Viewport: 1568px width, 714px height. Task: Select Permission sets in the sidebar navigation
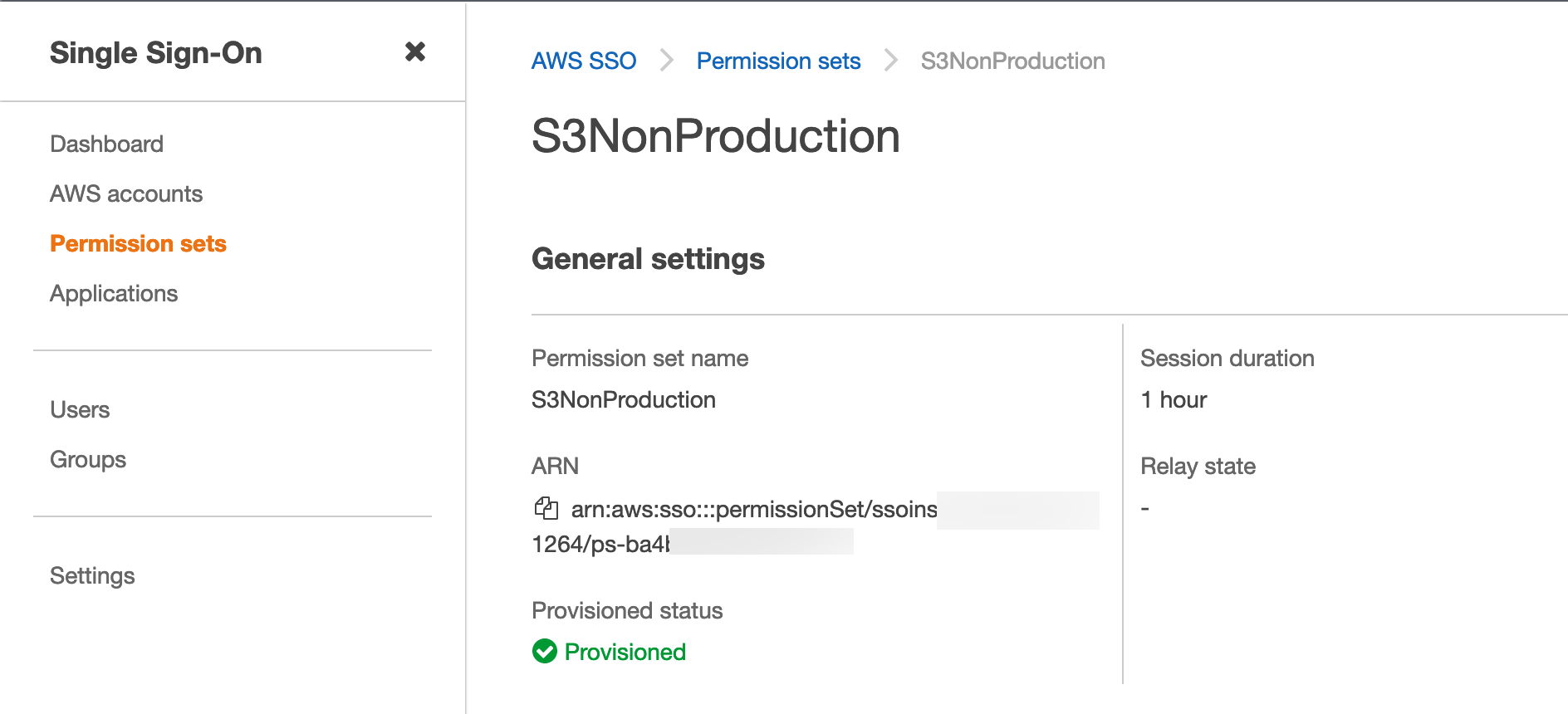[x=138, y=243]
